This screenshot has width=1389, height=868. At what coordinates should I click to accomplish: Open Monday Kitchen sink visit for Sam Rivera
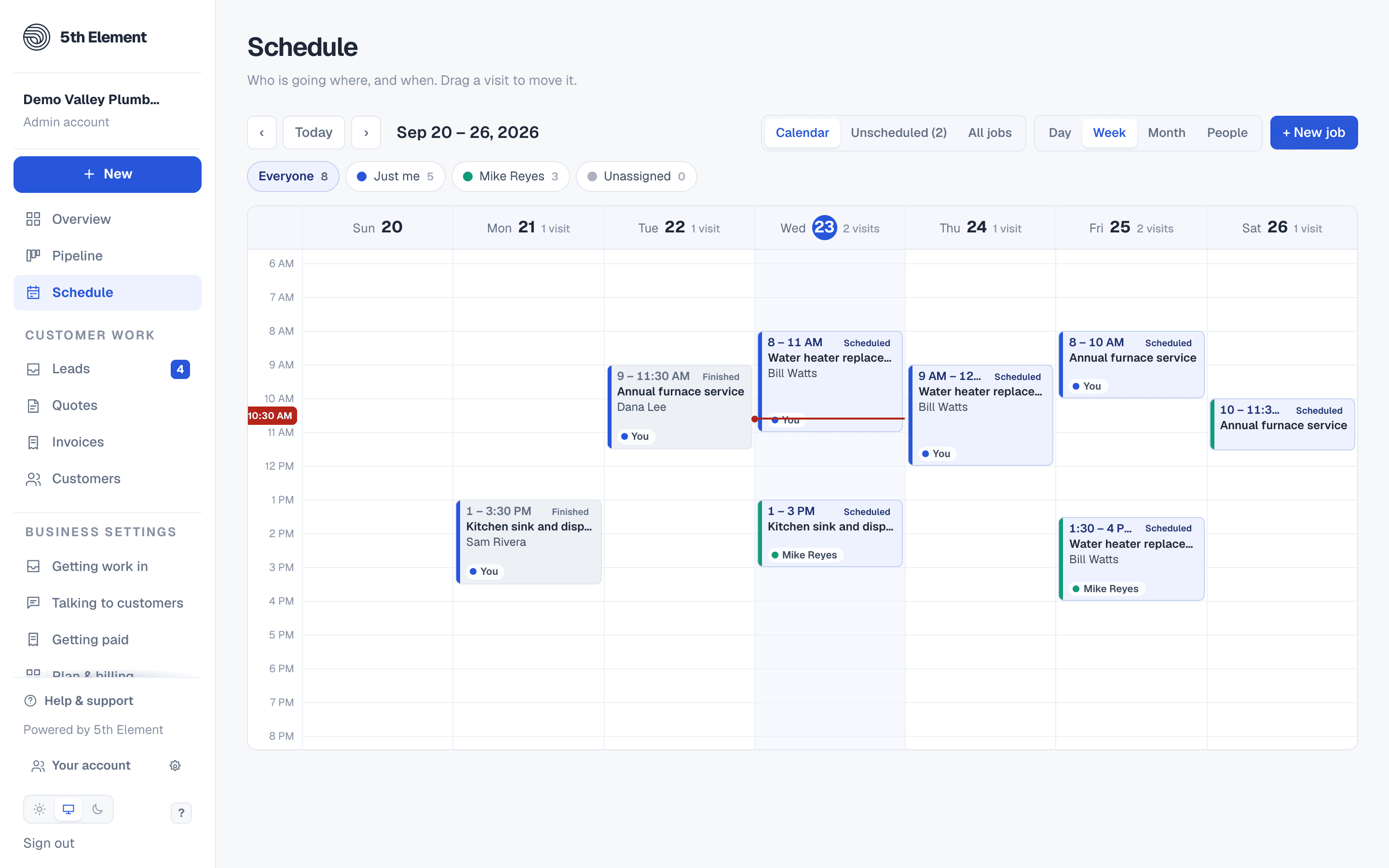click(529, 542)
